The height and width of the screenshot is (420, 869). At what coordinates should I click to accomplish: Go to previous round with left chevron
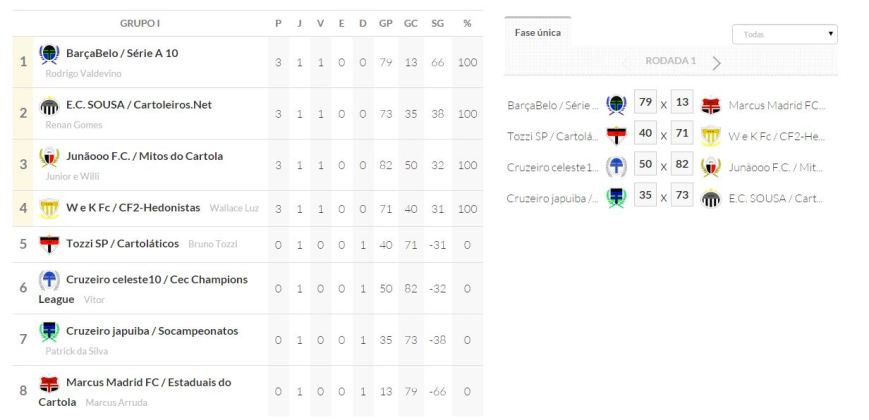pos(626,62)
